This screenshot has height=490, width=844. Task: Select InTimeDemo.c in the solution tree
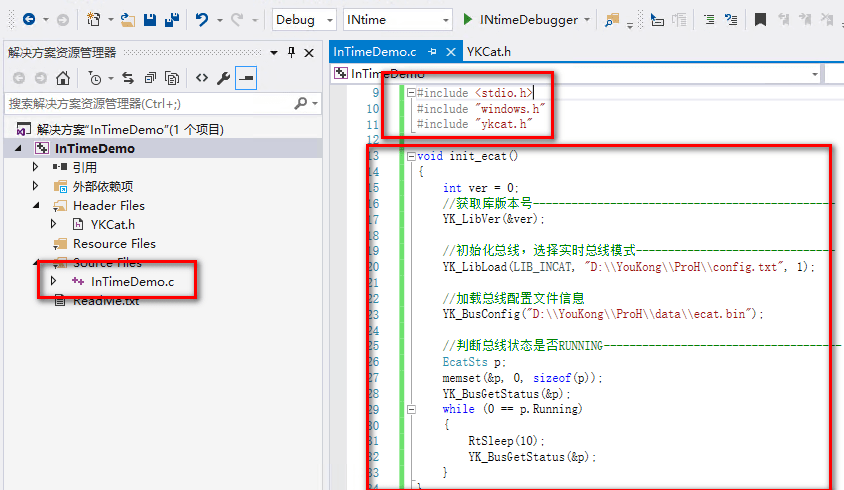pyautogui.click(x=132, y=282)
